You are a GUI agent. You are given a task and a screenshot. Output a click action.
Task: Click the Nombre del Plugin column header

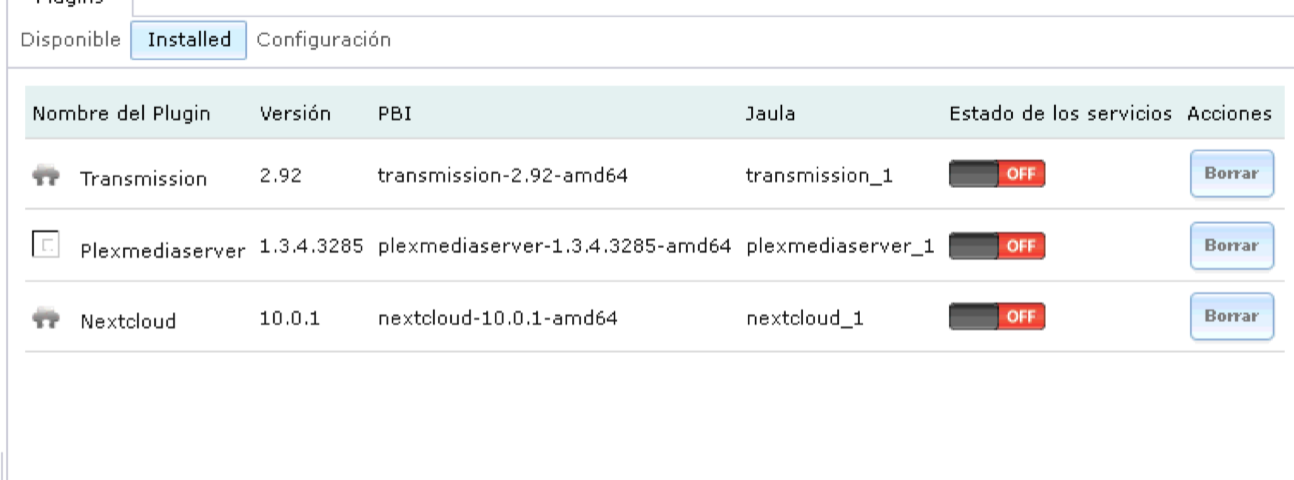point(121,113)
